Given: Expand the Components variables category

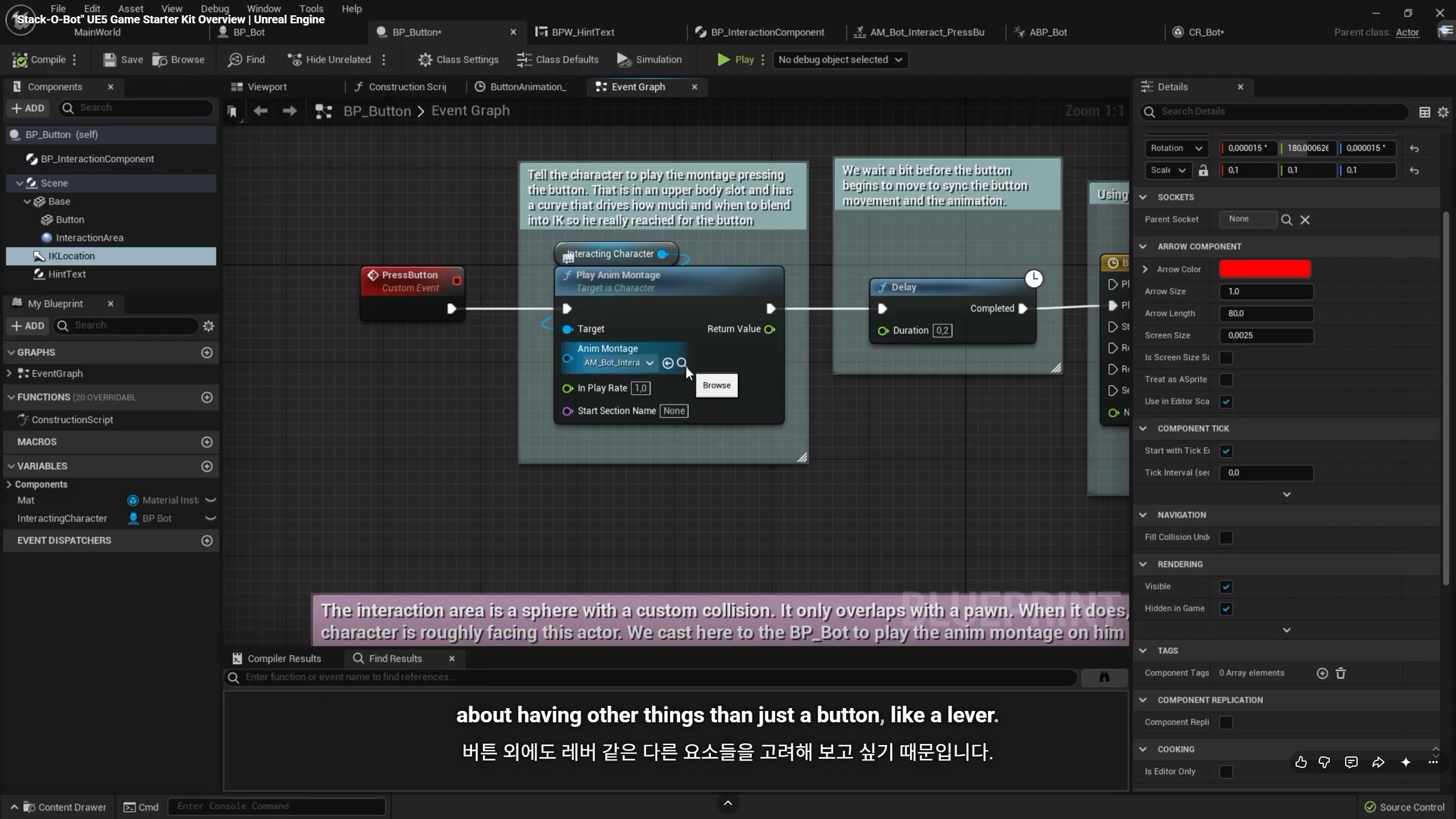Looking at the screenshot, I should pos(9,485).
